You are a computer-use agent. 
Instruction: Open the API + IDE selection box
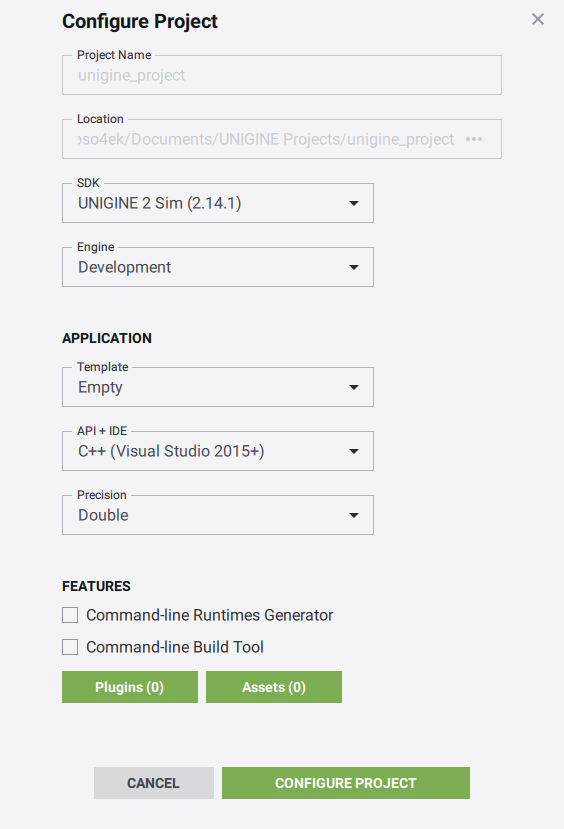218,451
